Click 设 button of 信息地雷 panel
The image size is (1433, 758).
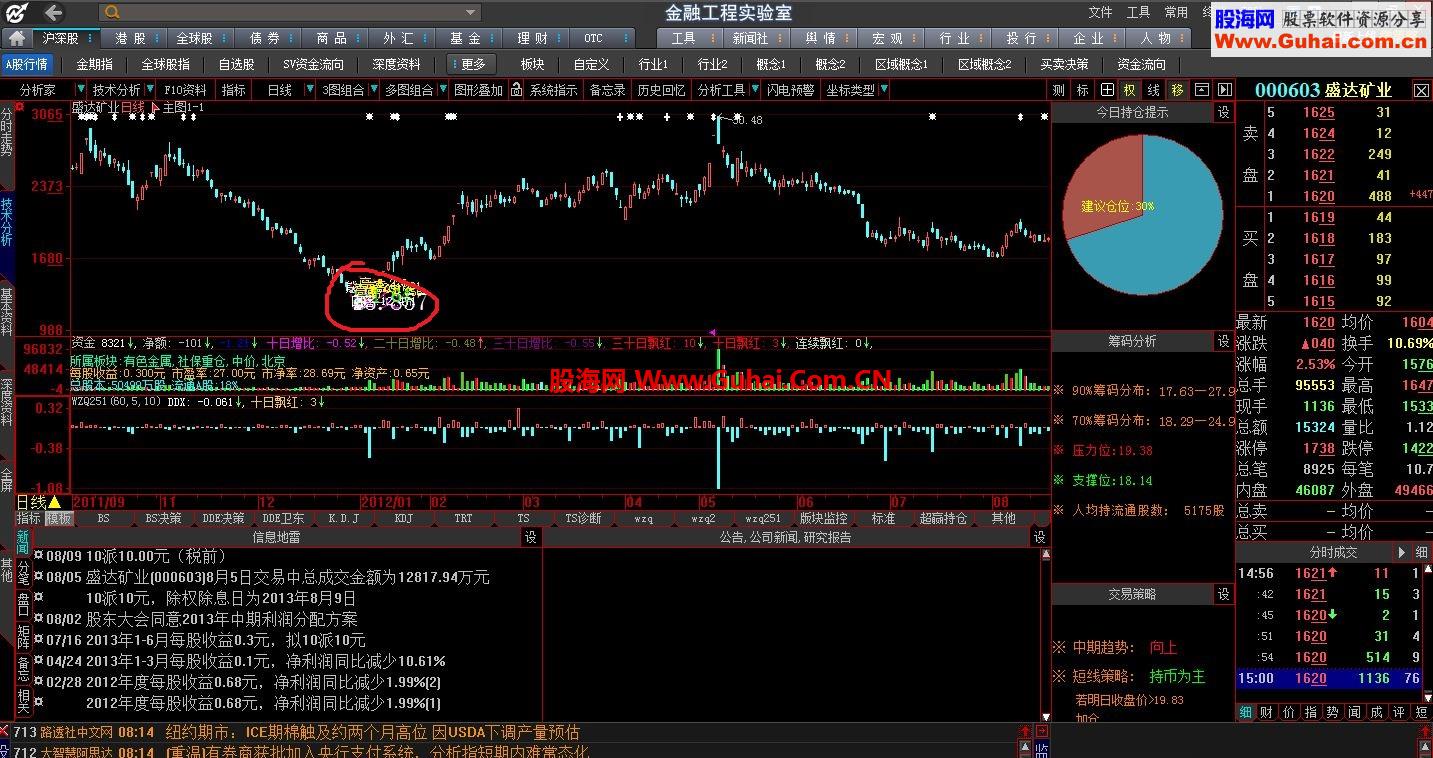pos(532,537)
